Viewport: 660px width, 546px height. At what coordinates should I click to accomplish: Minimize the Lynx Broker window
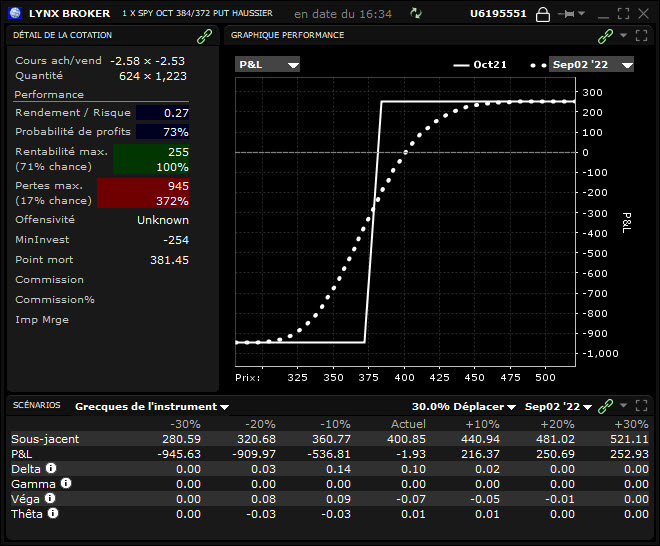click(603, 17)
